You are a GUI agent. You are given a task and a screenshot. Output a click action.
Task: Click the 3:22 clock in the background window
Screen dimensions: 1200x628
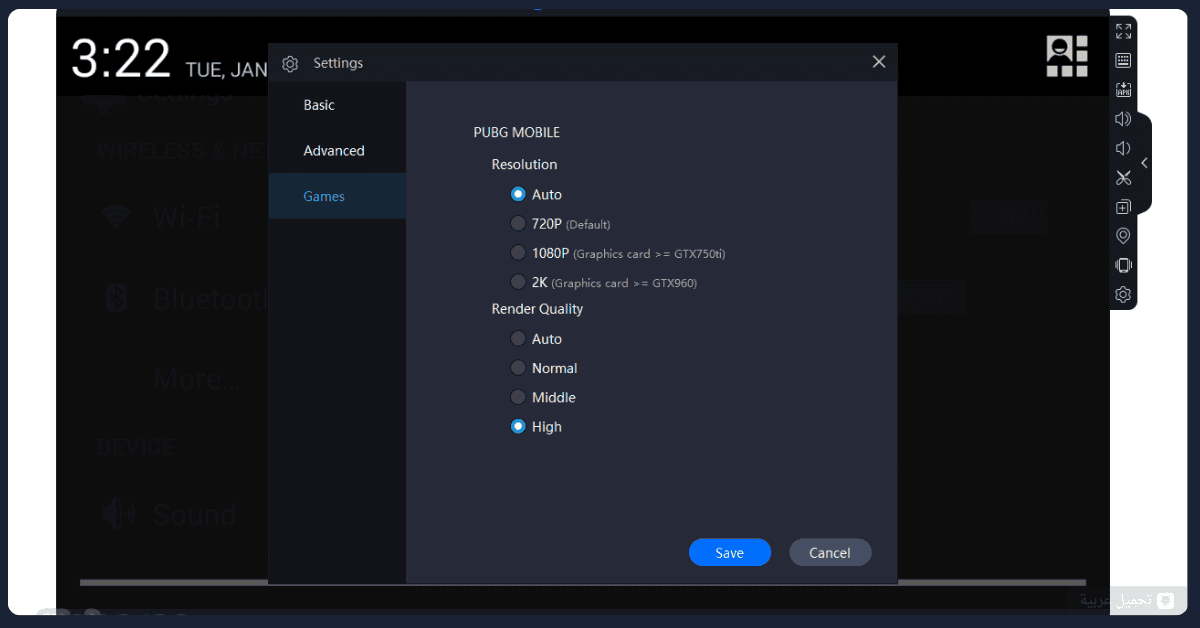[121, 60]
